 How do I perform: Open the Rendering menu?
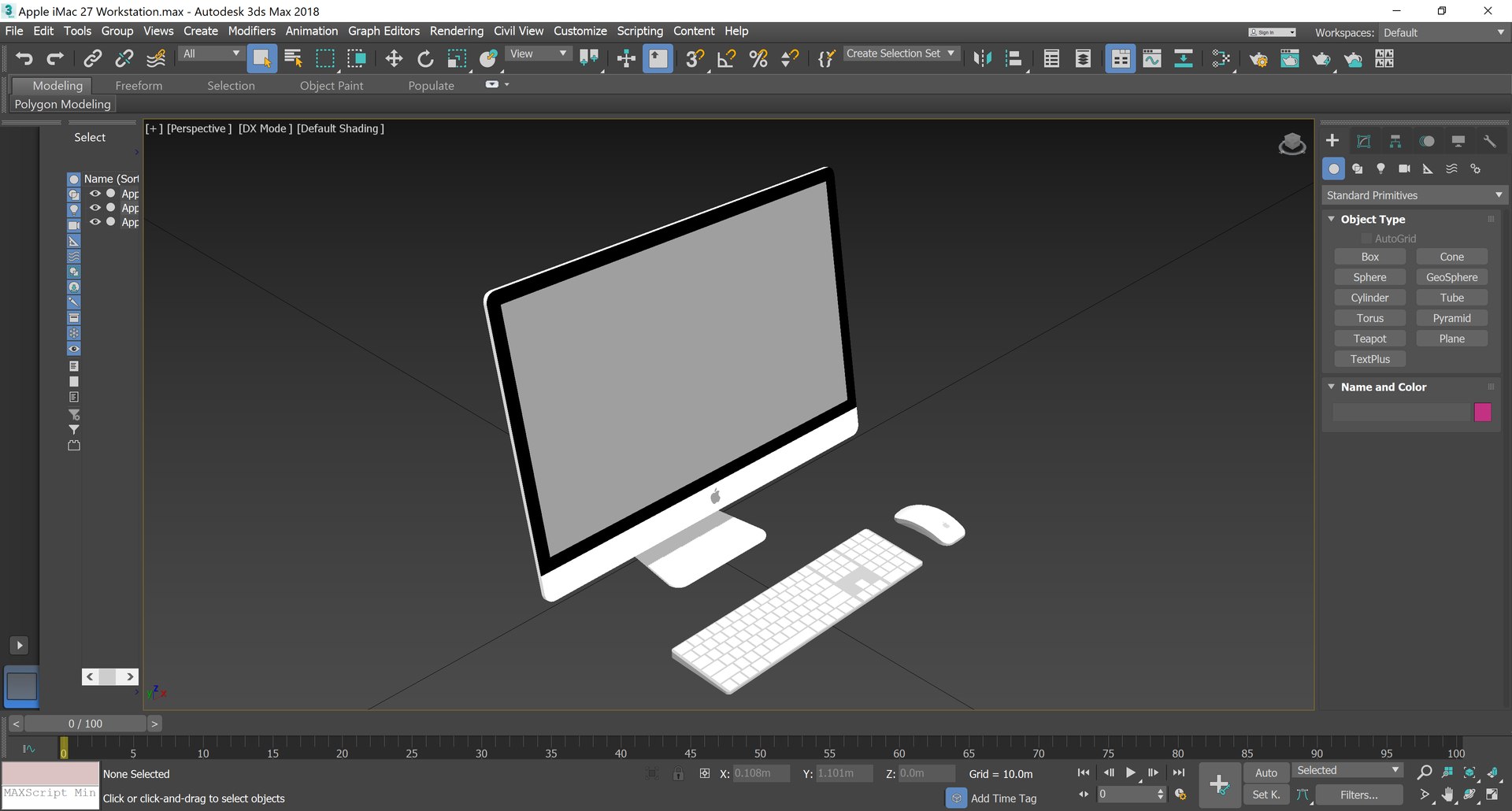456,31
